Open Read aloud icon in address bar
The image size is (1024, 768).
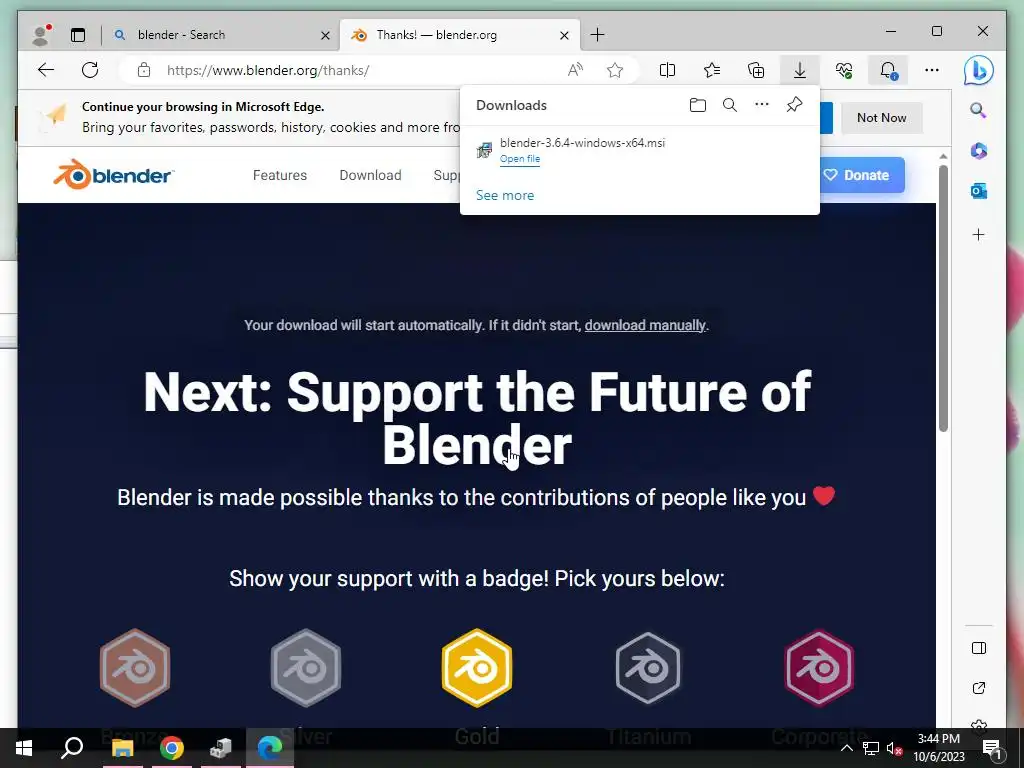[575, 70]
